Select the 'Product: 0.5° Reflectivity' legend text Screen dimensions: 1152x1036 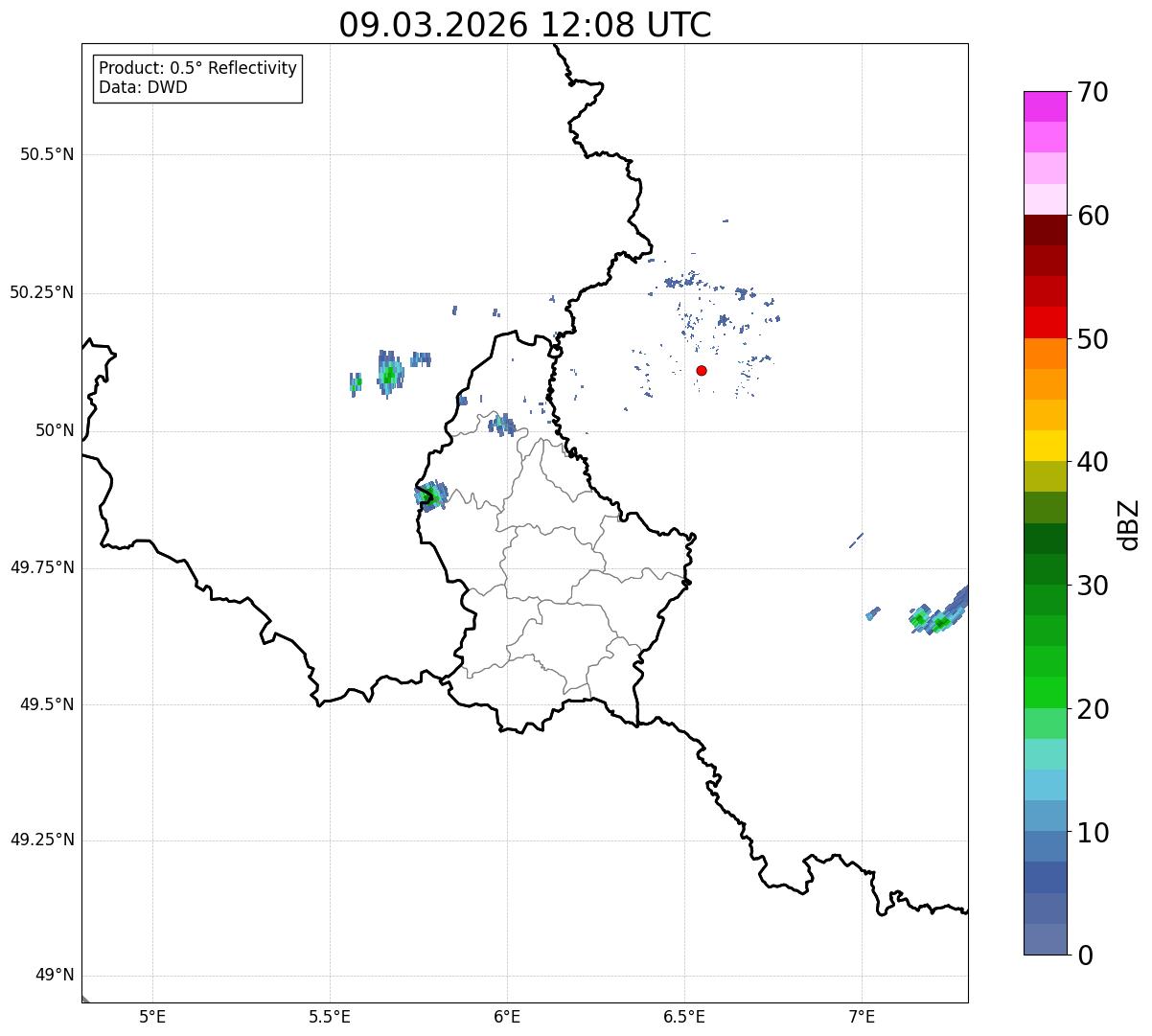(x=197, y=69)
